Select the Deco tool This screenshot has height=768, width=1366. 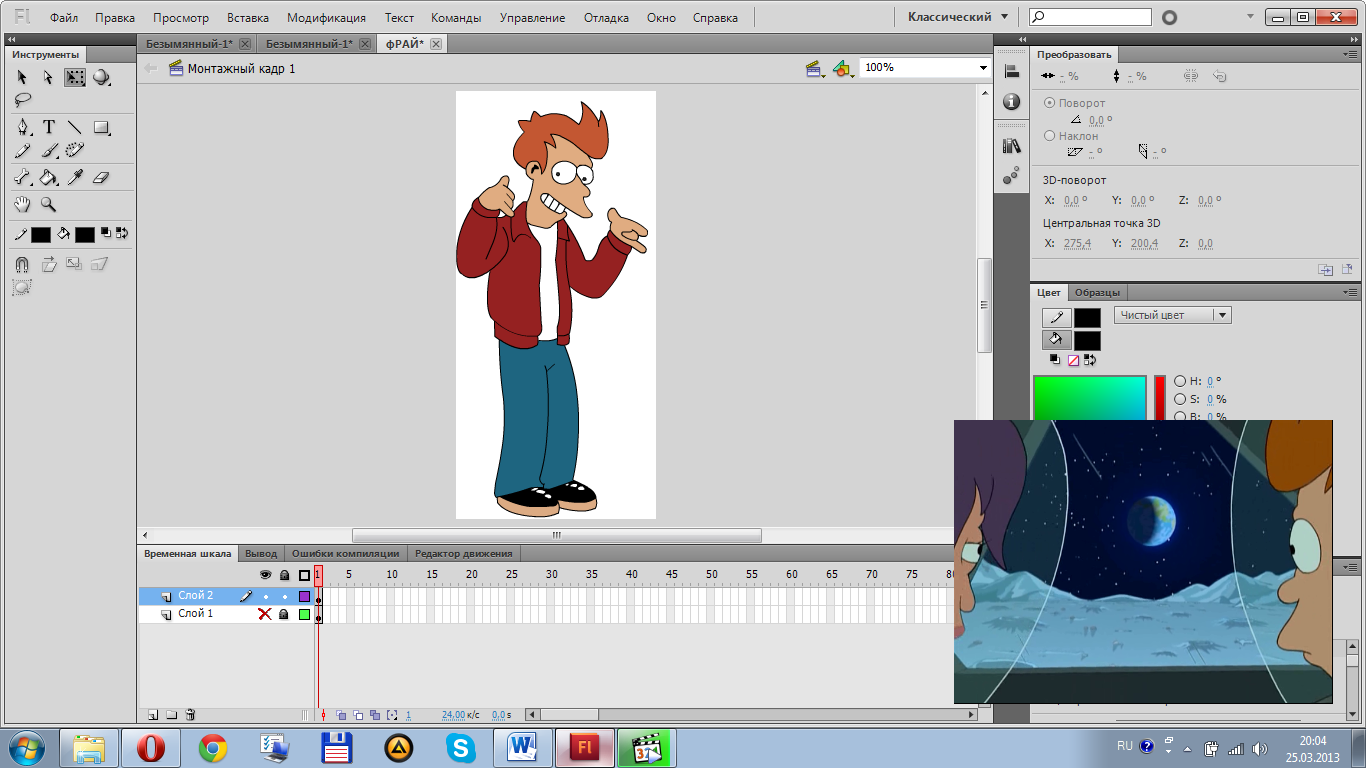pyautogui.click(x=75, y=150)
